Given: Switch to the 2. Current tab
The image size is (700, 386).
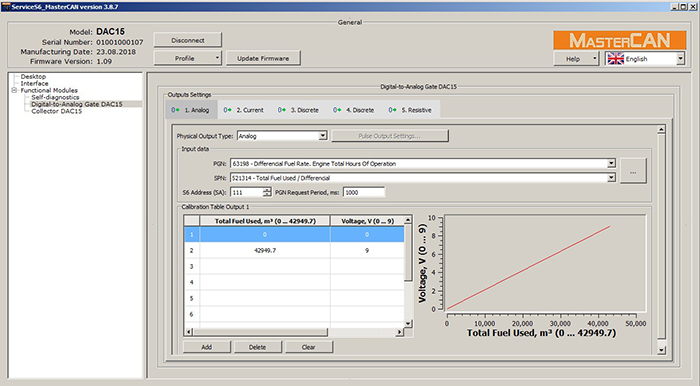Looking at the screenshot, I should click(x=244, y=110).
